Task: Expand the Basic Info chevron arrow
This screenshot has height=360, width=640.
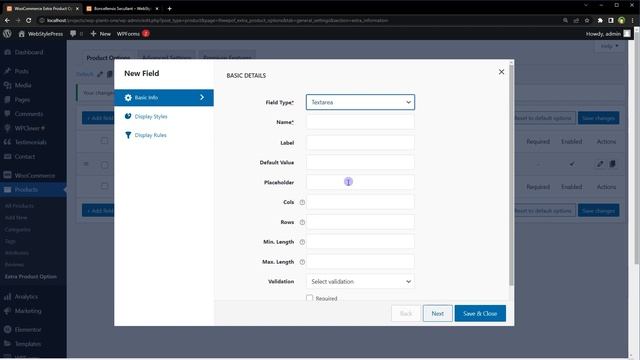Action: [x=202, y=98]
